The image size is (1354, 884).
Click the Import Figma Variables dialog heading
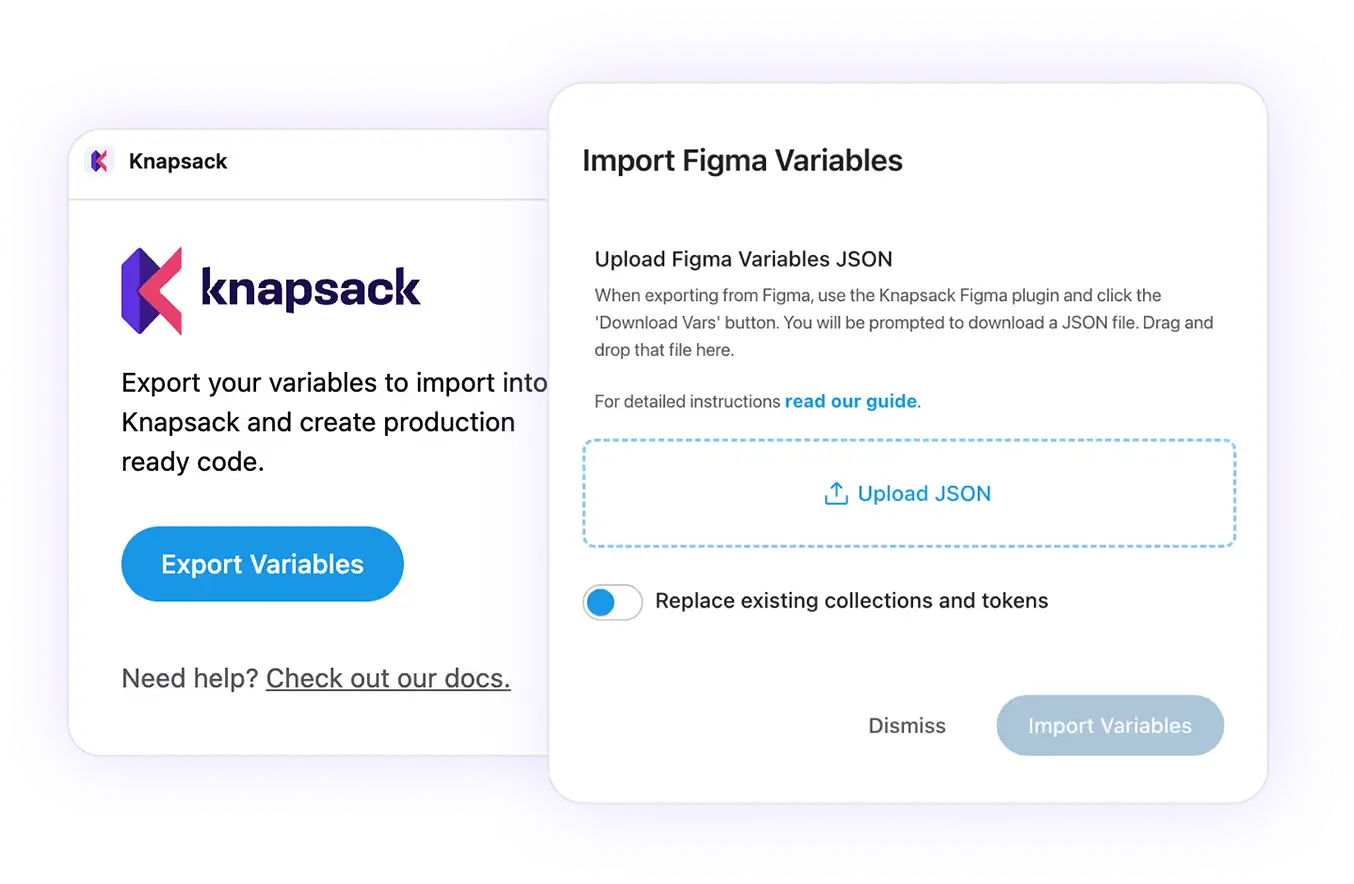coord(742,160)
